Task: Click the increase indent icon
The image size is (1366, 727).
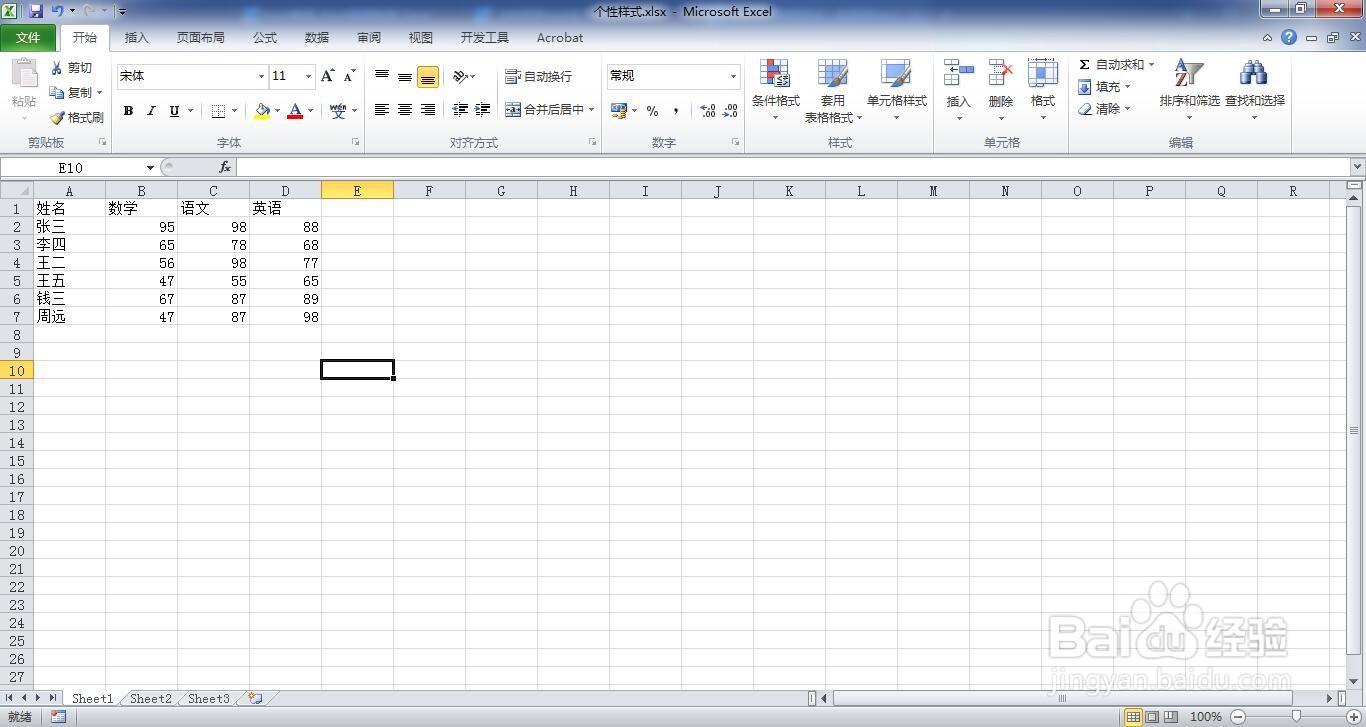Action: click(483, 110)
